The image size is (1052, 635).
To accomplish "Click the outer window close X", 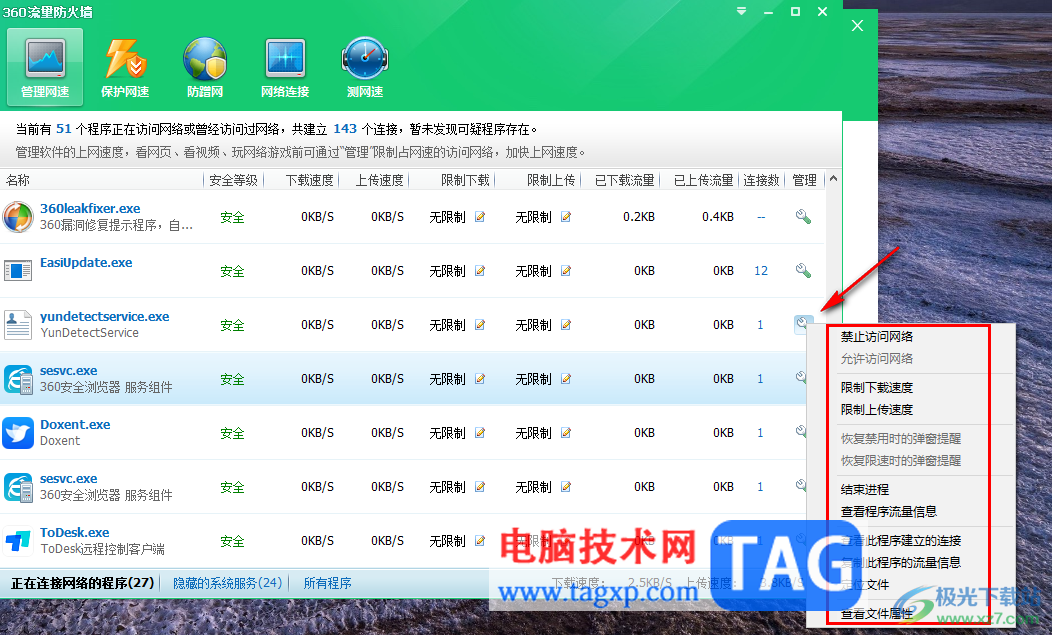I will click(x=857, y=26).
